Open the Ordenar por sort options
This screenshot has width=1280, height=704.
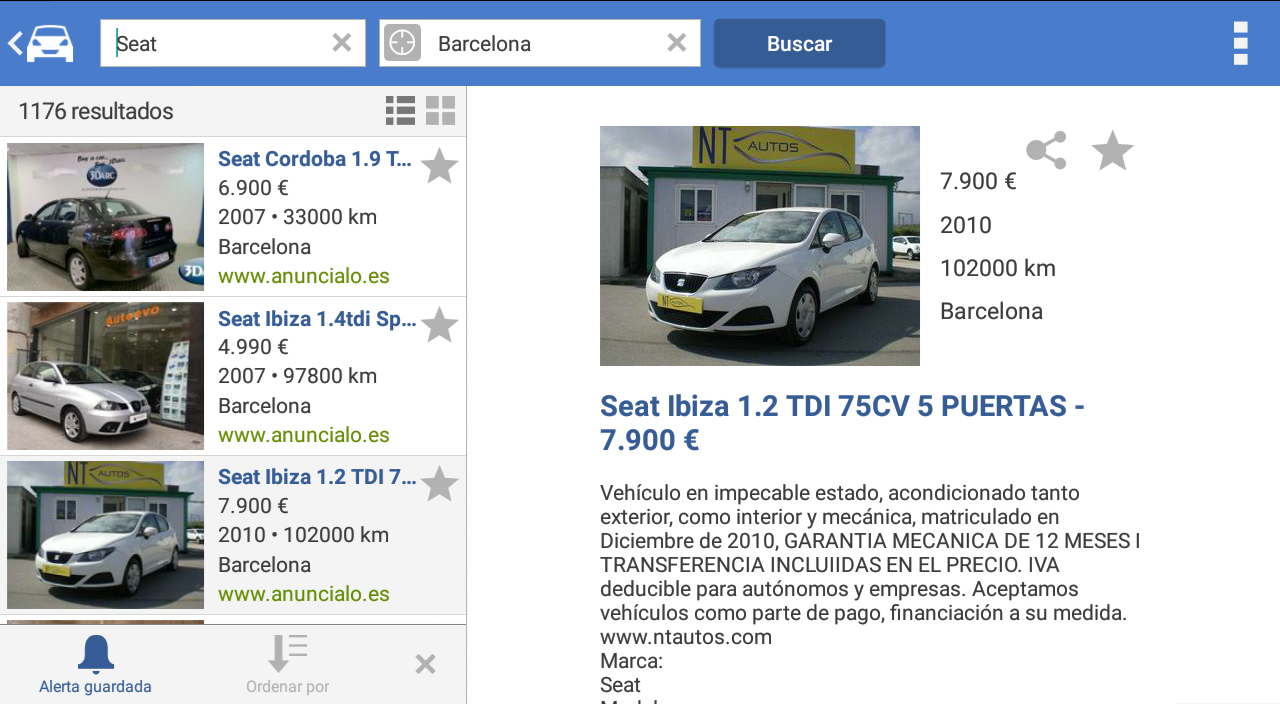point(287,665)
